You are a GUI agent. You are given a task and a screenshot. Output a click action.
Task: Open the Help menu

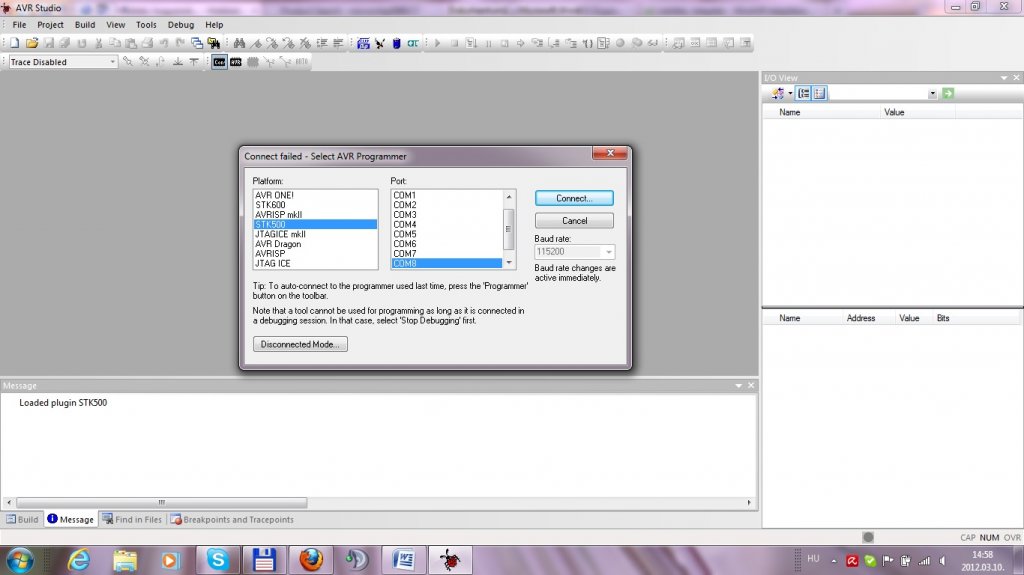(x=214, y=25)
